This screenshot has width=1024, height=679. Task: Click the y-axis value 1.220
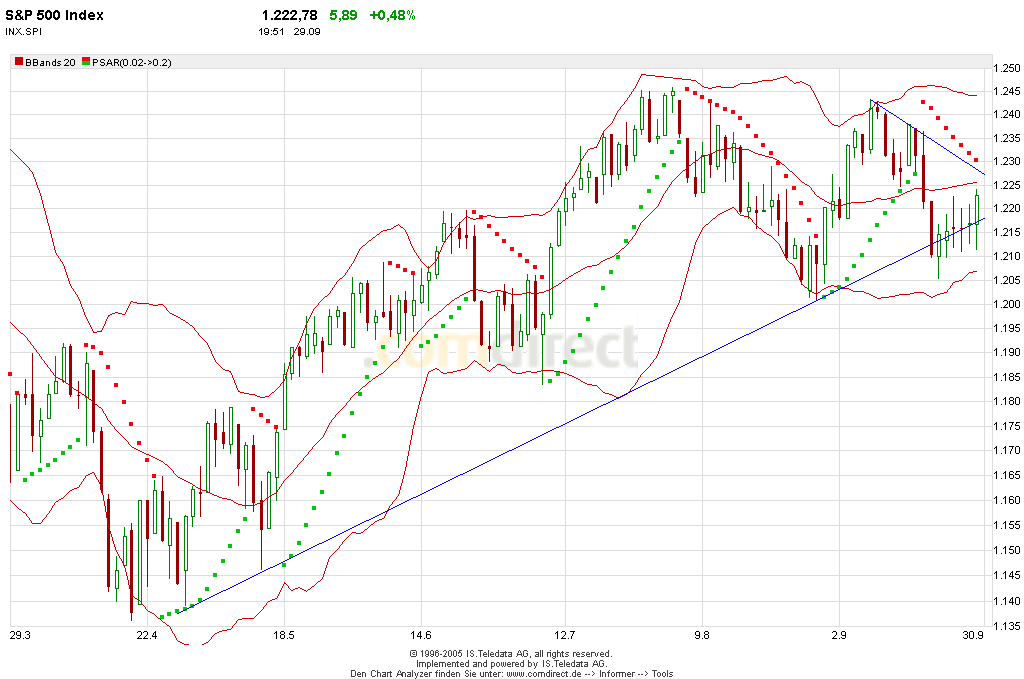[x=1006, y=208]
